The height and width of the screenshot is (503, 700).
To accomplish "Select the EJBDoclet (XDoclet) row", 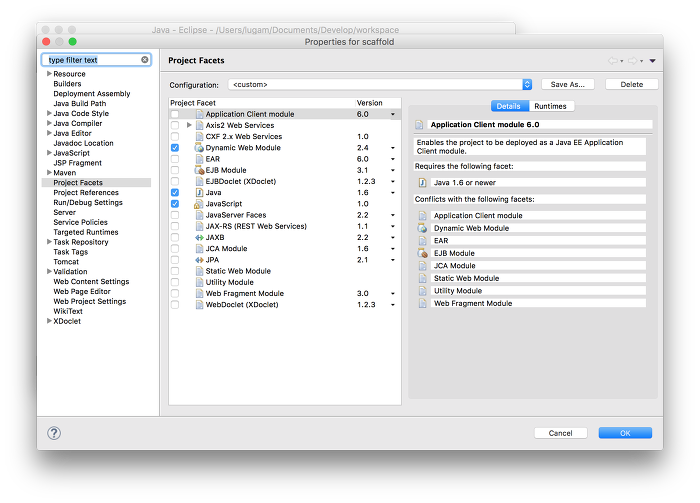I will (x=285, y=181).
